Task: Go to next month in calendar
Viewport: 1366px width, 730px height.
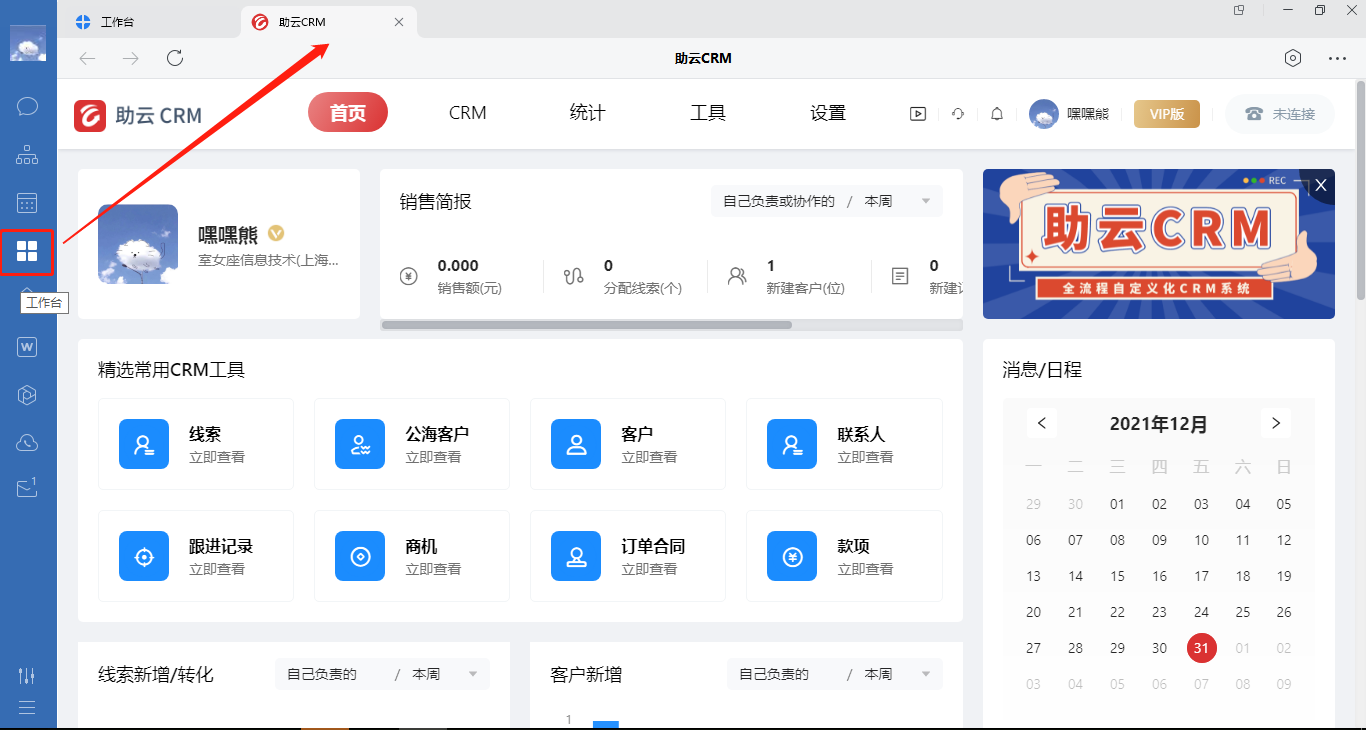Action: tap(1275, 423)
